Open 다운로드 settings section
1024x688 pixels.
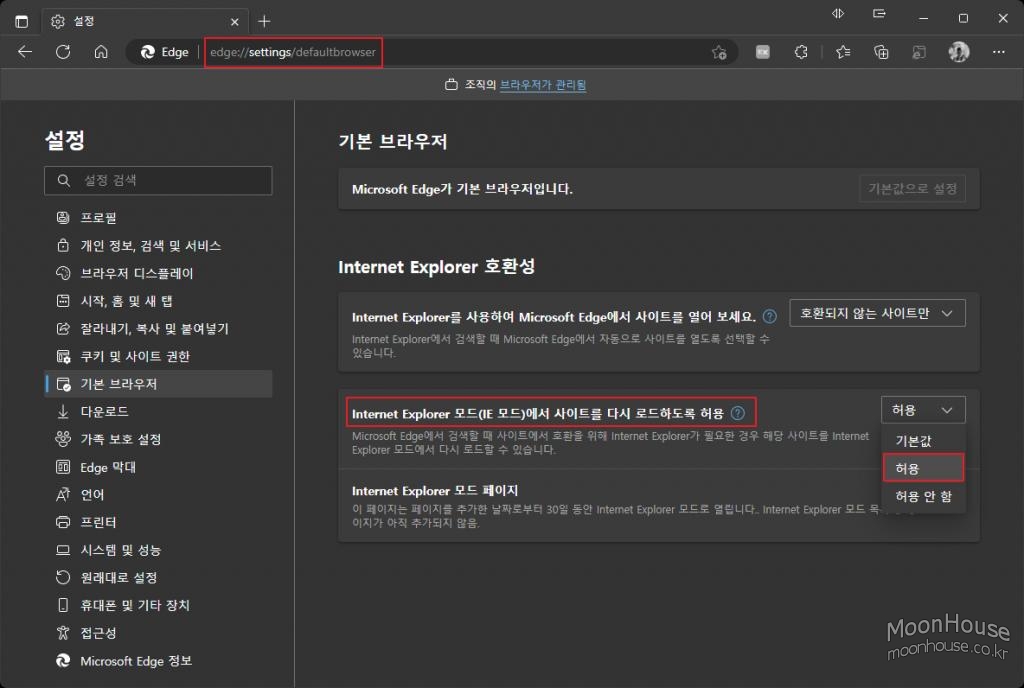click(x=159, y=411)
